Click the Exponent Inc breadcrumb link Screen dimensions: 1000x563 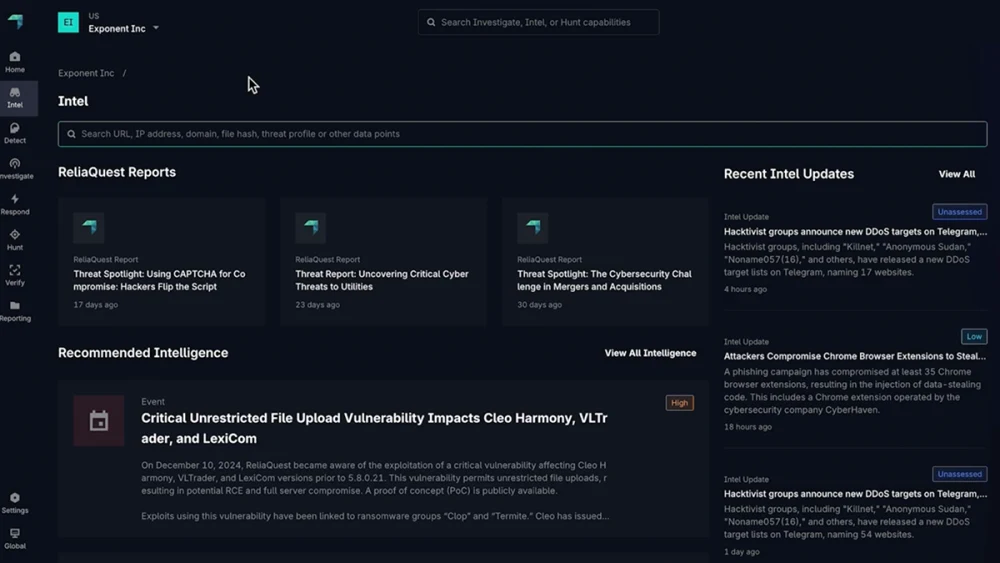[x=86, y=73]
